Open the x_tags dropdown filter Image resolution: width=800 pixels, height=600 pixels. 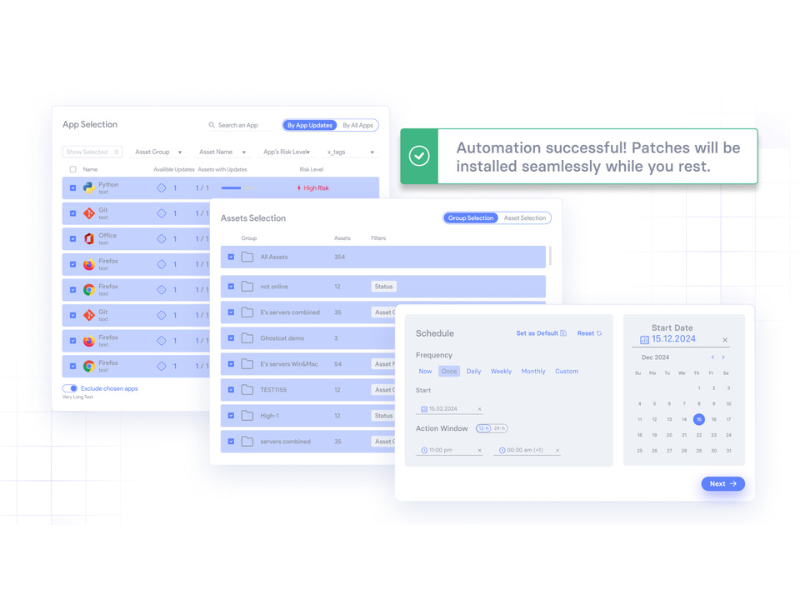click(x=350, y=152)
